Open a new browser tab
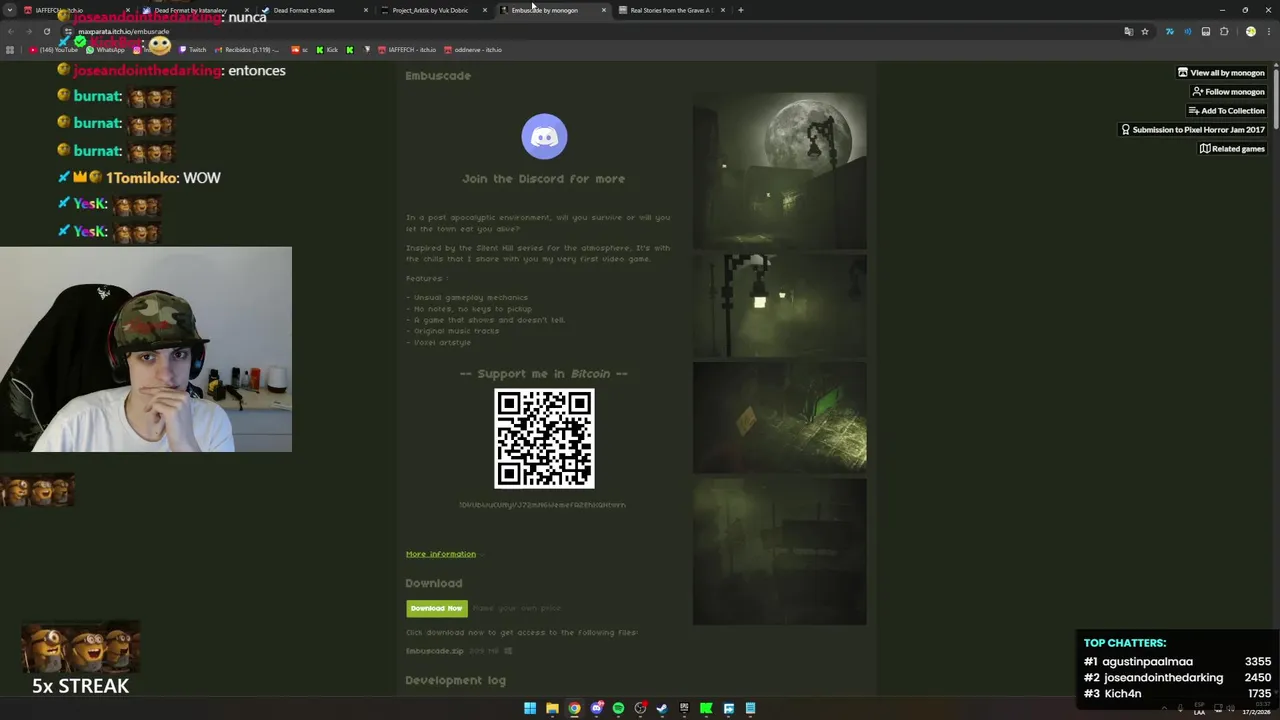The image size is (1280, 720). click(740, 10)
